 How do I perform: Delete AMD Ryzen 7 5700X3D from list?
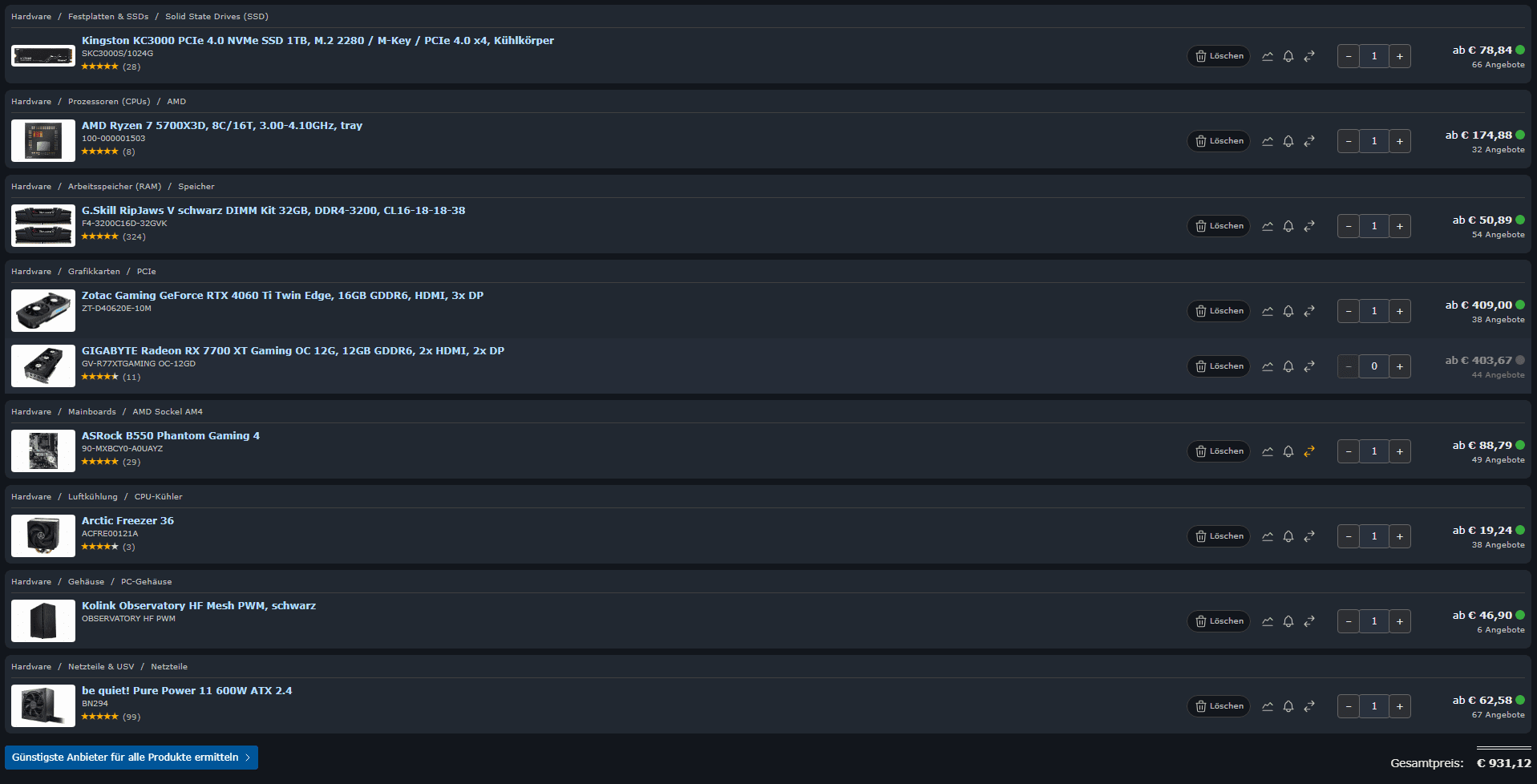pyautogui.click(x=1219, y=141)
